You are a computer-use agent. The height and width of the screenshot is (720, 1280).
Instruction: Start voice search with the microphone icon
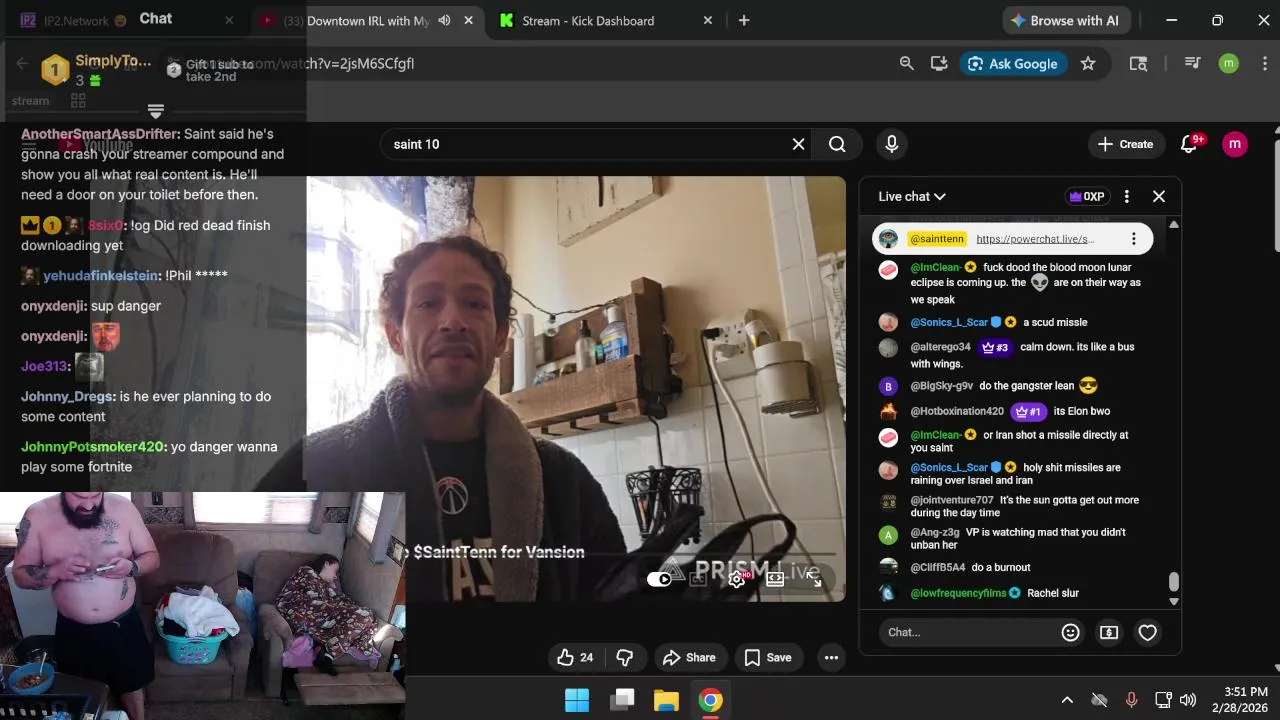click(x=891, y=144)
